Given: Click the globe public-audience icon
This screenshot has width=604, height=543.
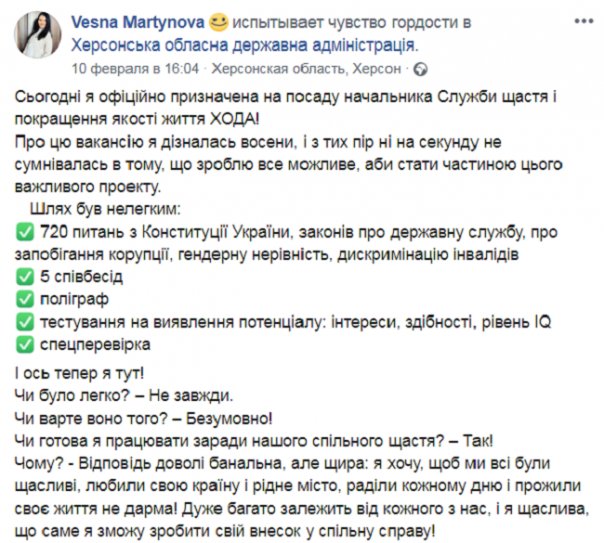Looking at the screenshot, I should click(423, 69).
